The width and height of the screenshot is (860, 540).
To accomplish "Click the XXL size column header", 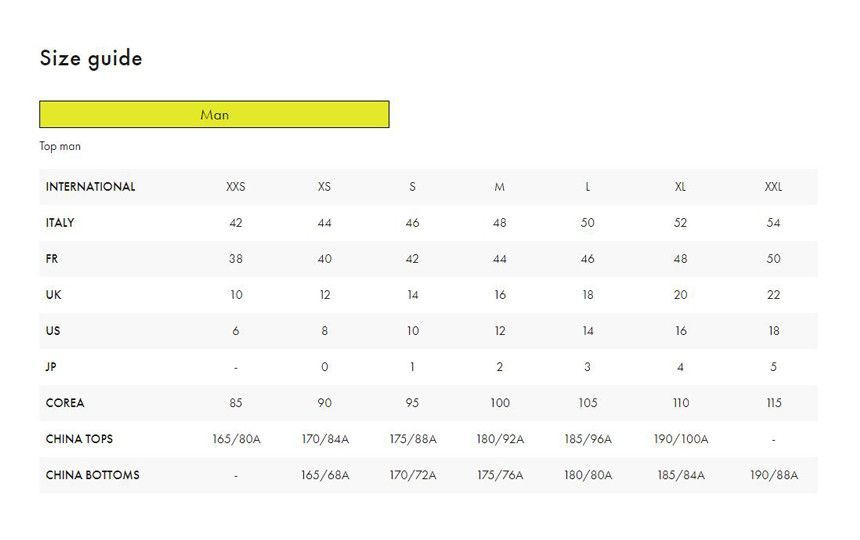I will tap(773, 187).
